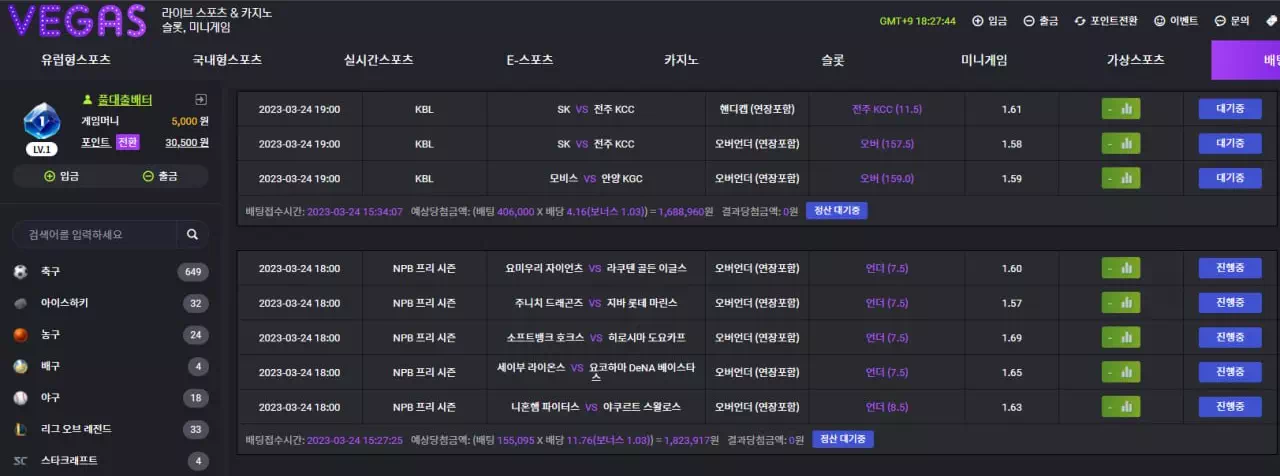This screenshot has height=476, width=1280.
Task: Switch to the 카지노 tab
Action: tap(681, 60)
